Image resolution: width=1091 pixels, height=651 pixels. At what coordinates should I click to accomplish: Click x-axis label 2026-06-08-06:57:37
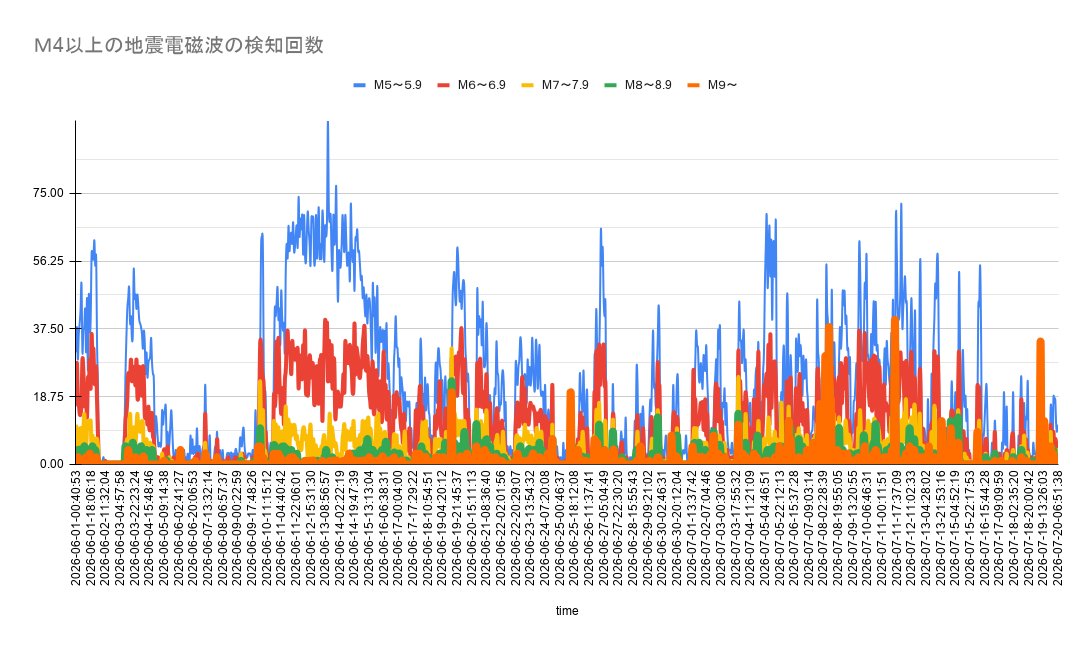pos(222,528)
